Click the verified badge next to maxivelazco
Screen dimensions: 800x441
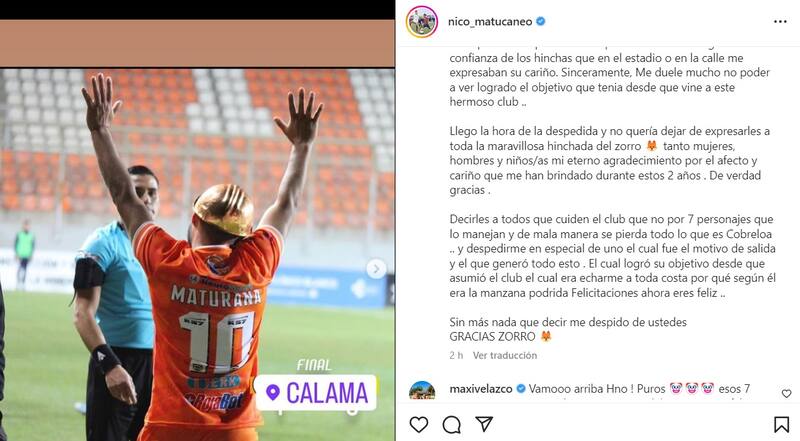[x=521, y=389]
